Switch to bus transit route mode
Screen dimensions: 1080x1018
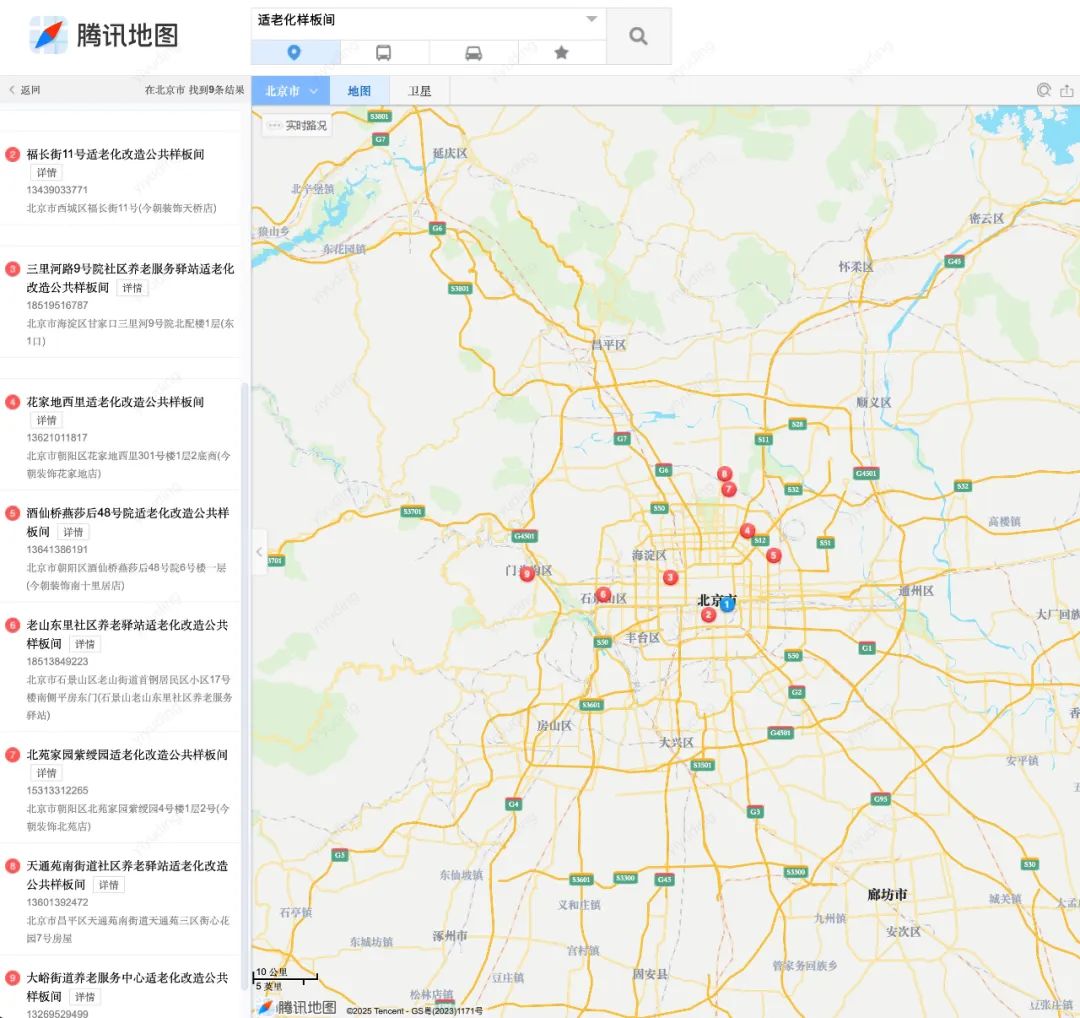pyautogui.click(x=384, y=53)
